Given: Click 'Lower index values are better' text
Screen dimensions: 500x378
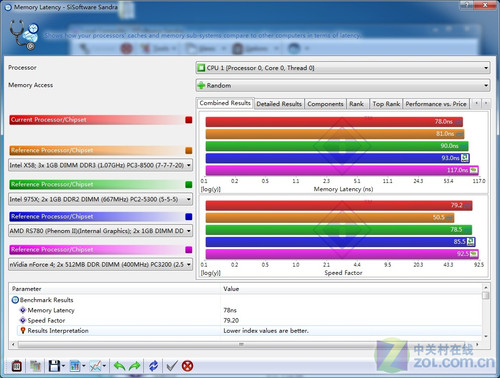Looking at the screenshot, I should (266, 331).
